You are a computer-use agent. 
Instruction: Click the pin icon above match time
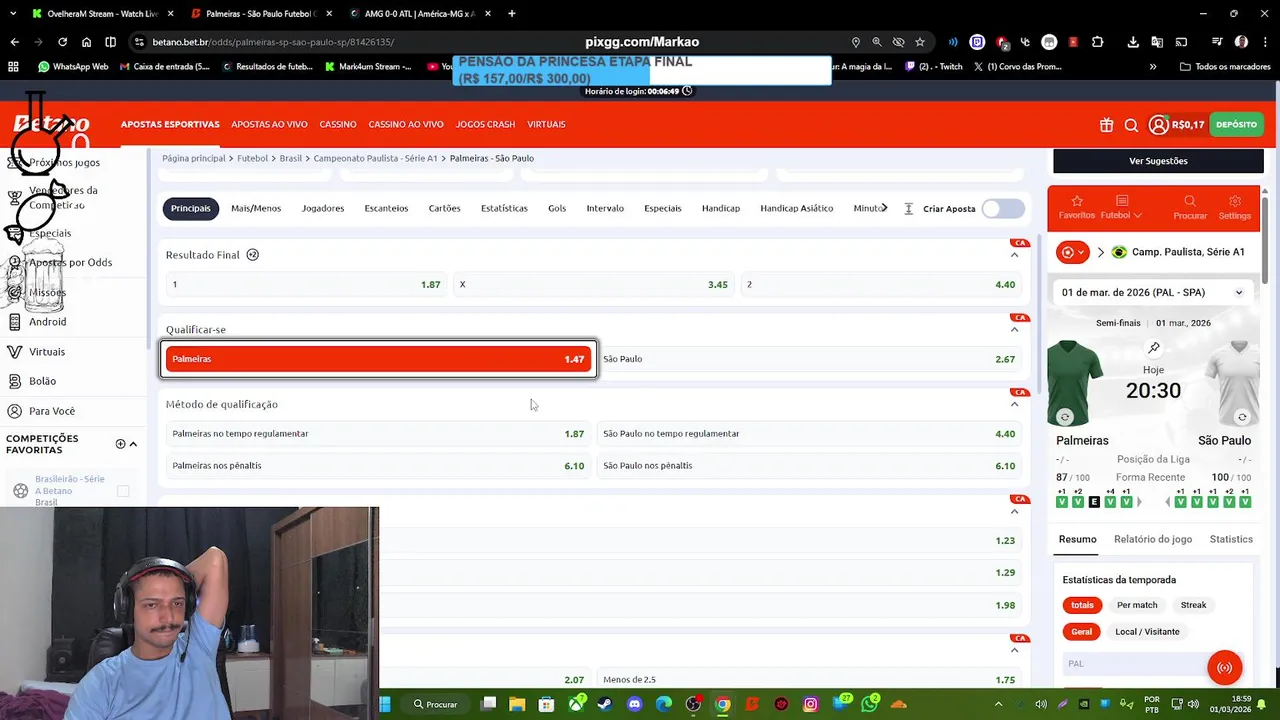[x=1154, y=348]
